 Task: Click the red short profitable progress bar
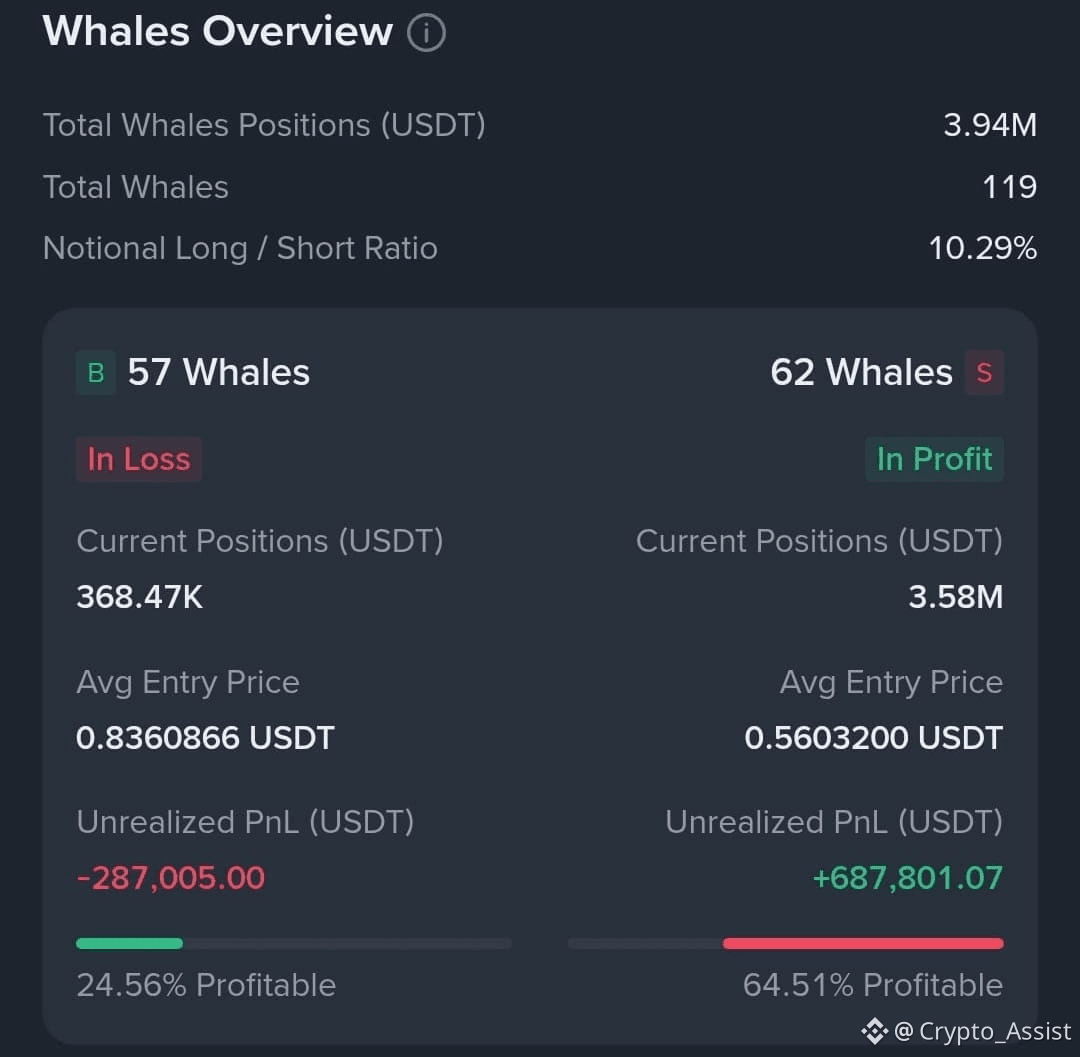(786, 943)
